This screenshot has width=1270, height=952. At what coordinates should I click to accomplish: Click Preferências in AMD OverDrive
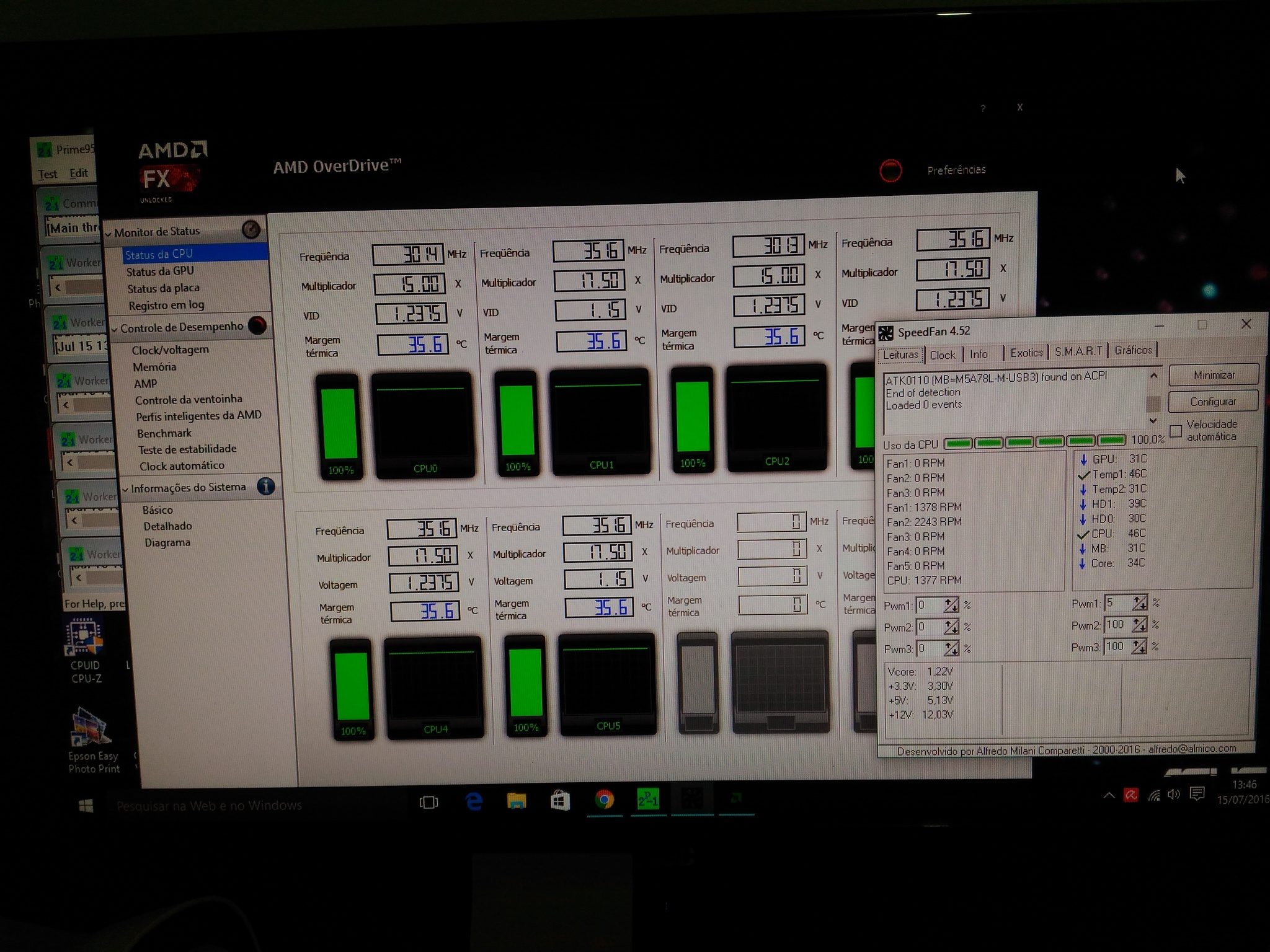point(956,170)
